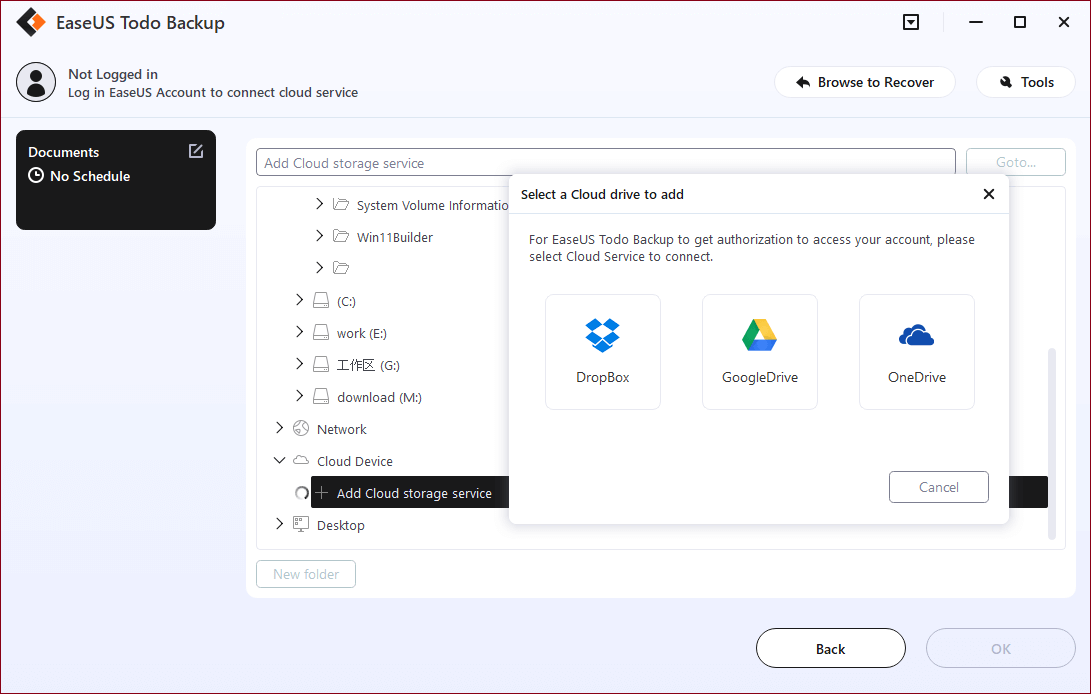Click the edit icon beside Documents
Image resolution: width=1091 pixels, height=694 pixels.
pos(196,150)
